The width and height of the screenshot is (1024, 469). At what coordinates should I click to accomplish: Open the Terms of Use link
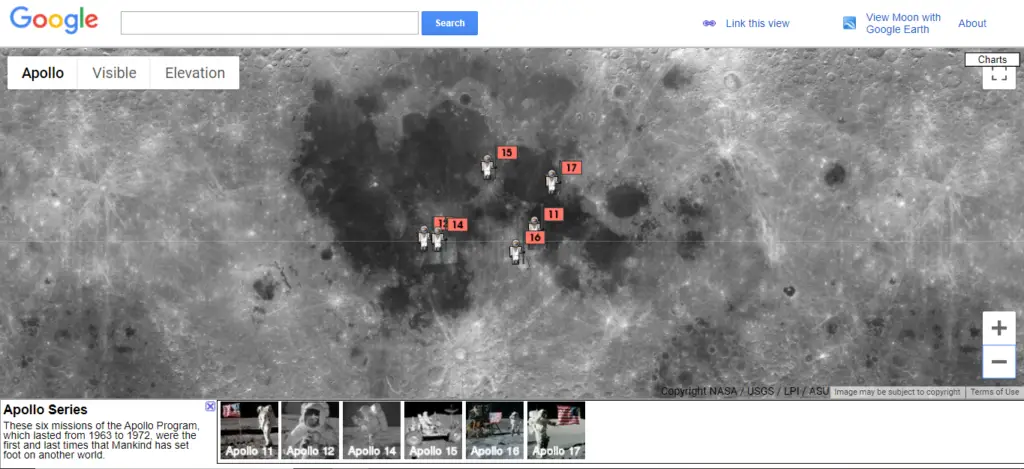[994, 392]
